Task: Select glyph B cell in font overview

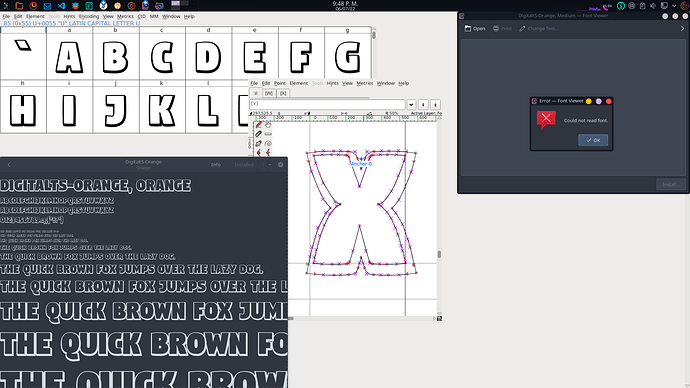Action: pos(116,57)
